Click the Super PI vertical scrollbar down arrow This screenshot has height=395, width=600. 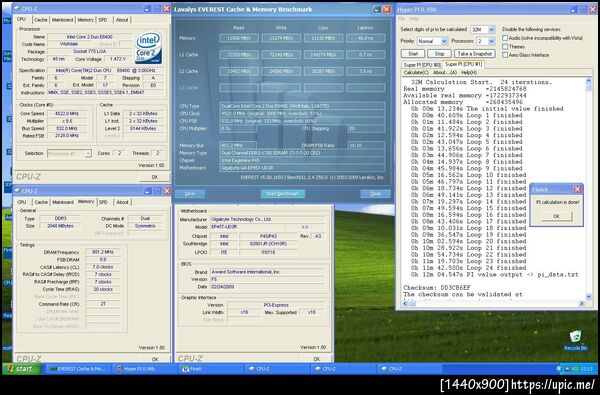pos(589,297)
